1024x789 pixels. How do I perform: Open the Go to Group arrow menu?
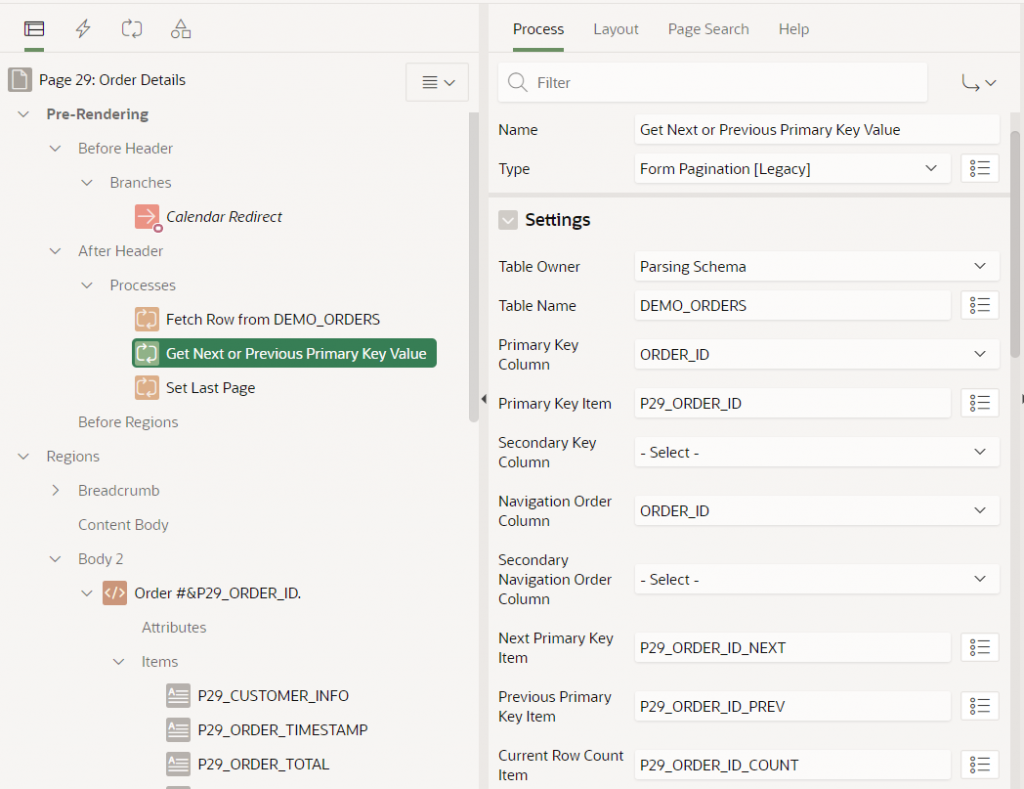coord(978,82)
